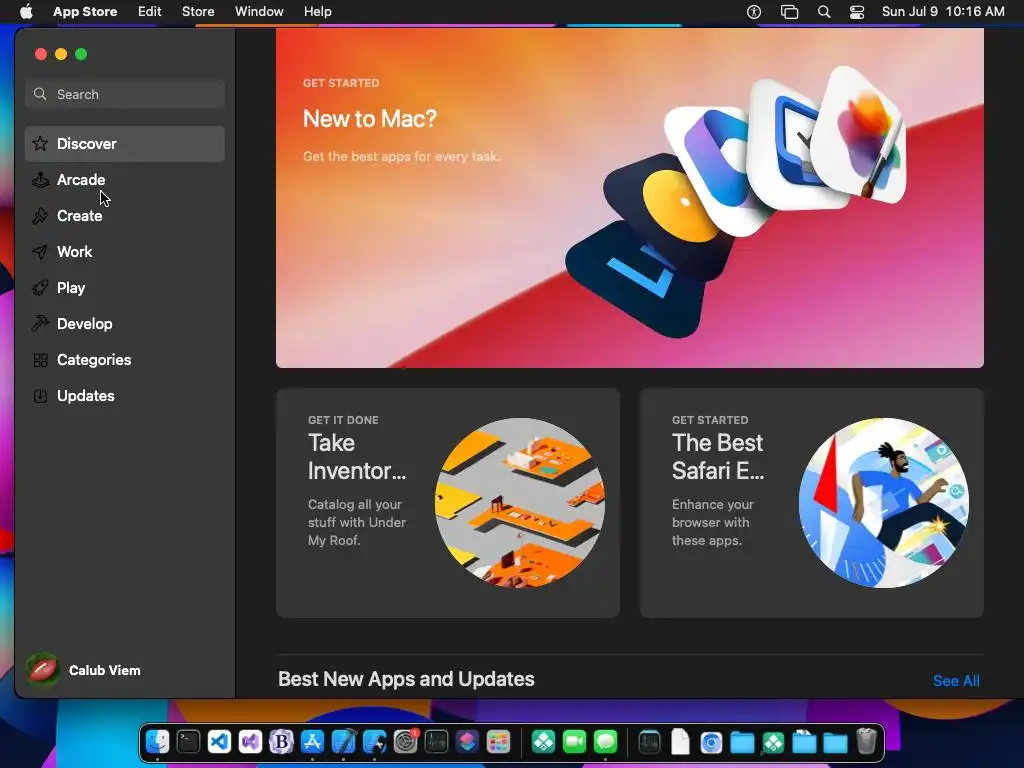This screenshot has height=768, width=1024.
Task: Select the Create category in sidebar
Action: (125, 216)
